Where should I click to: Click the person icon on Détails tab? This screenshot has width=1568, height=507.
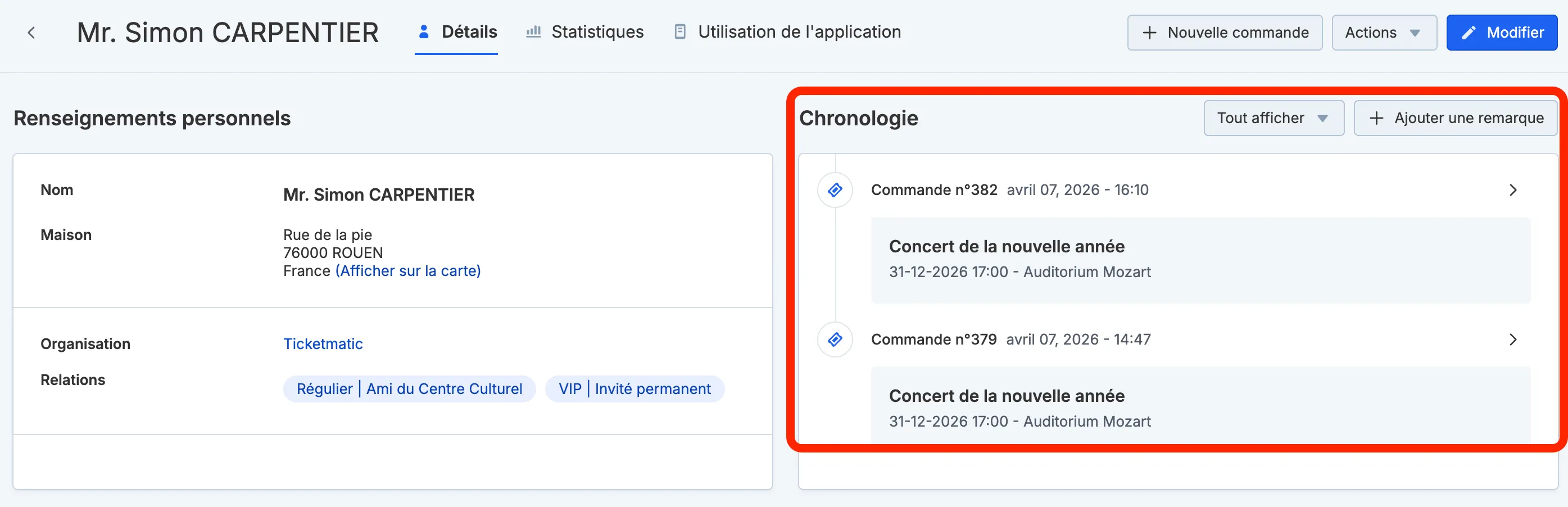coord(424,31)
